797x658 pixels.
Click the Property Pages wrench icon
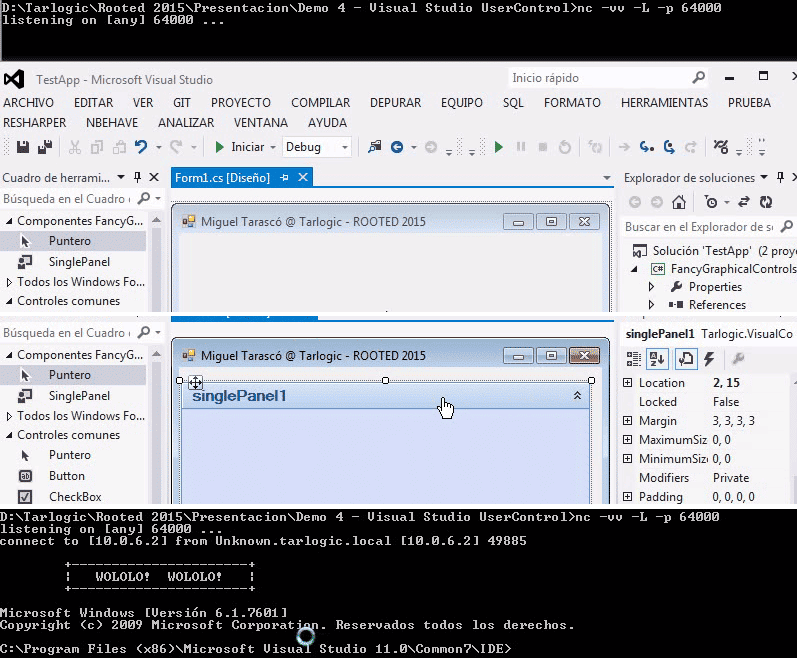click(738, 359)
